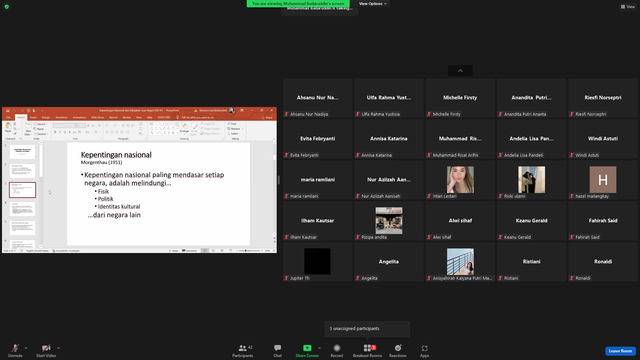Click Ronaldi's participant tile

click(603, 261)
